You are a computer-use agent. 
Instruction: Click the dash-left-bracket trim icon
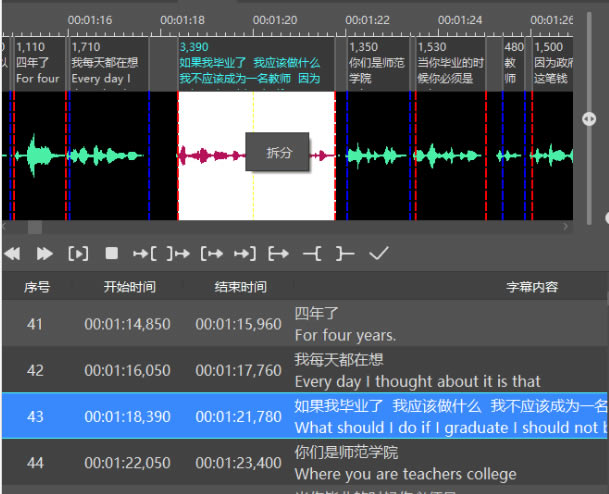click(312, 254)
